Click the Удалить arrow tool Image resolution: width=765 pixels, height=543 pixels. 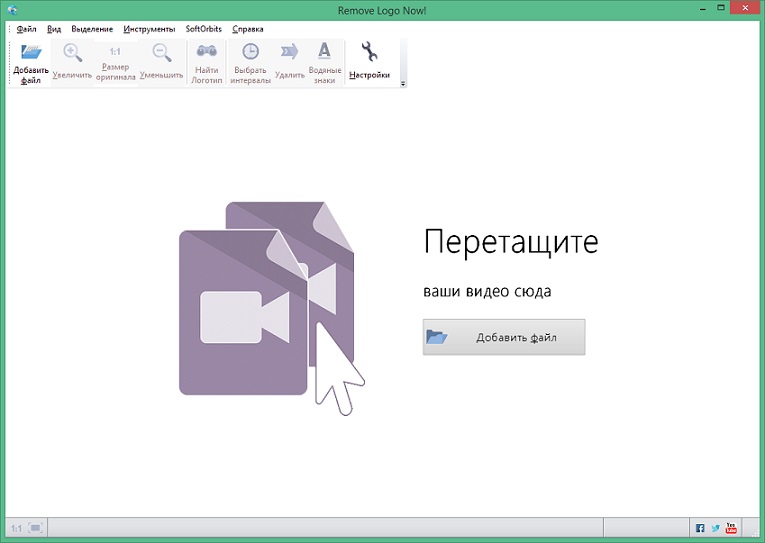[289, 61]
